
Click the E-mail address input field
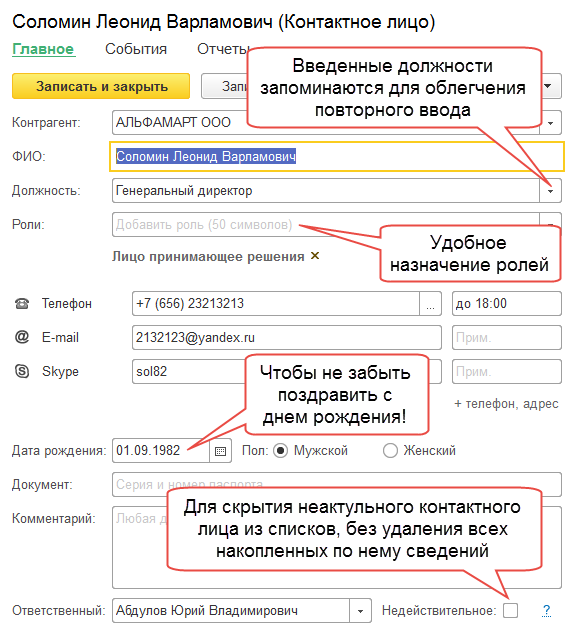pos(287,337)
